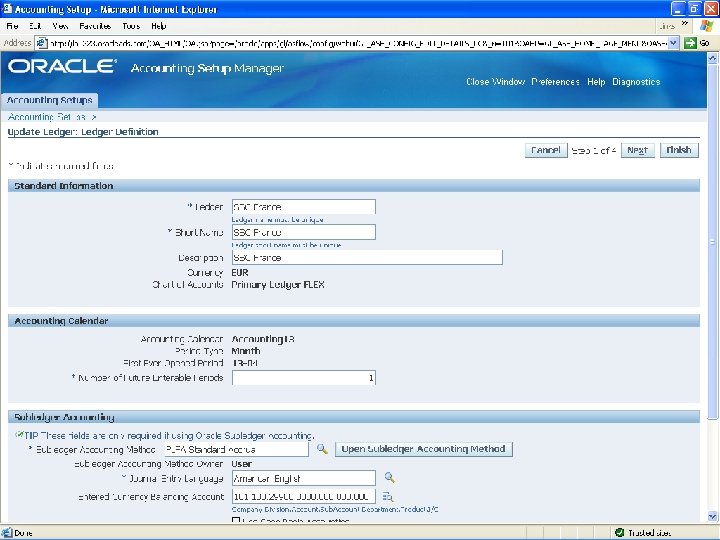Click the Internet Explorer title bar icon
Viewport: 720px width, 540px height.
click(6, 9)
